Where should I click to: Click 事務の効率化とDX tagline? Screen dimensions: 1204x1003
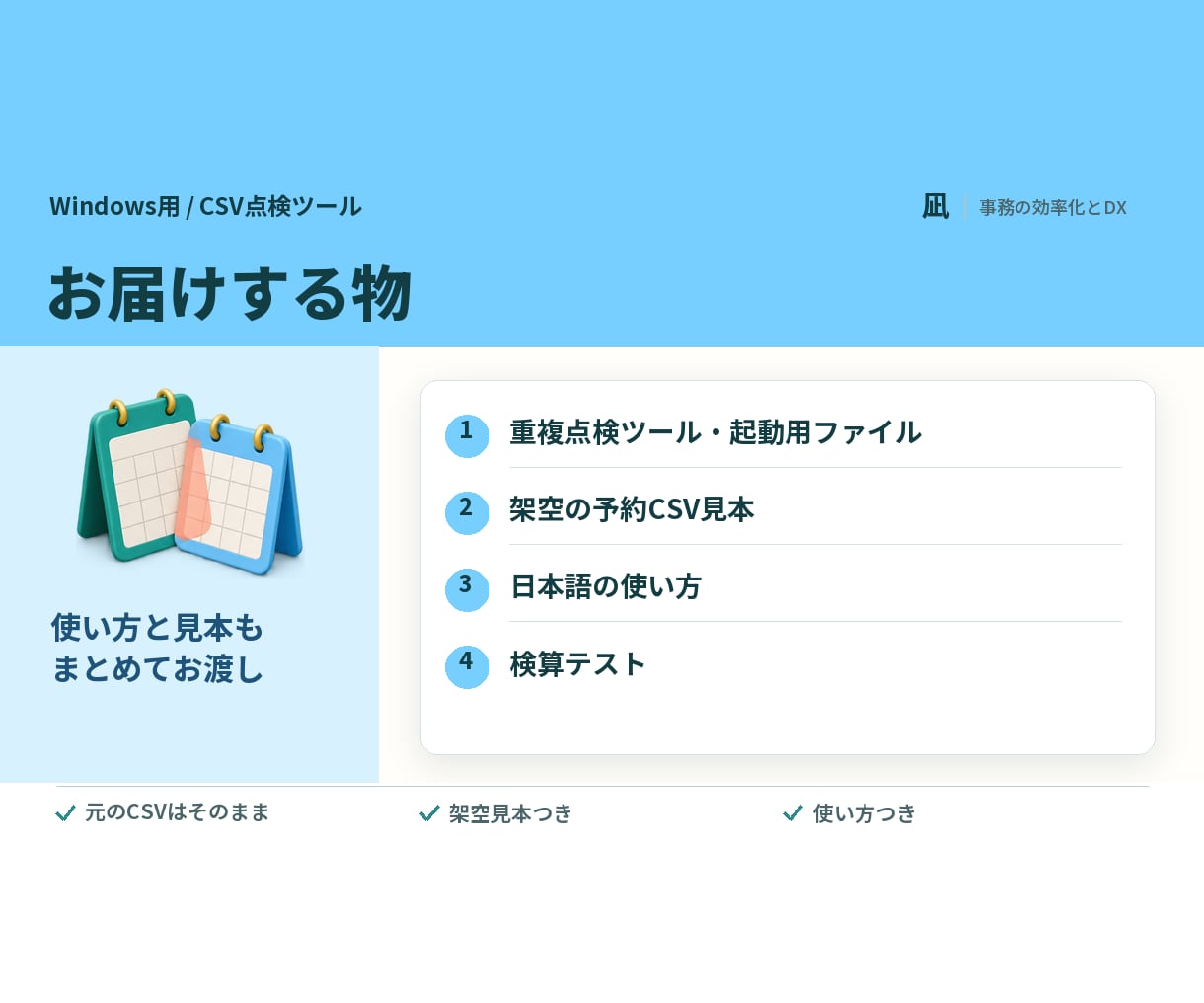tap(1053, 207)
